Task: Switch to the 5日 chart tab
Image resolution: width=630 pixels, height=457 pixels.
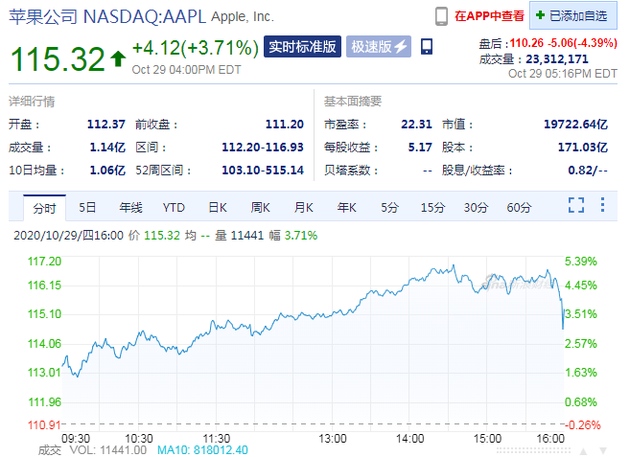Action: point(87,207)
